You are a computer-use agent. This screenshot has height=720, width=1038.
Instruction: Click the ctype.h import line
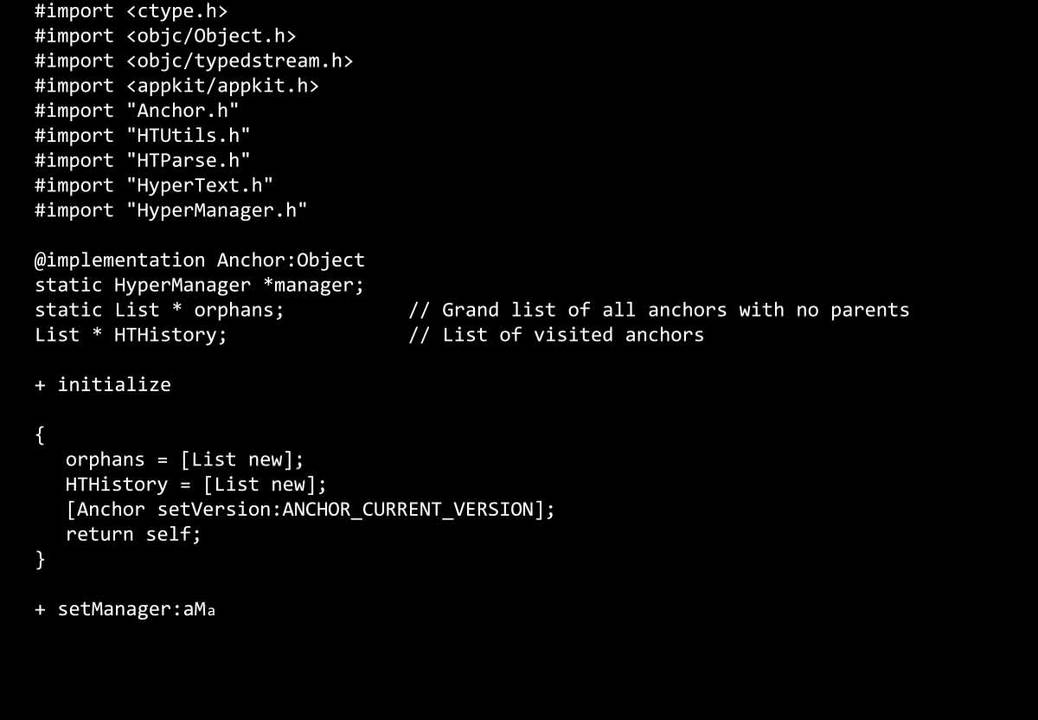coord(131,11)
